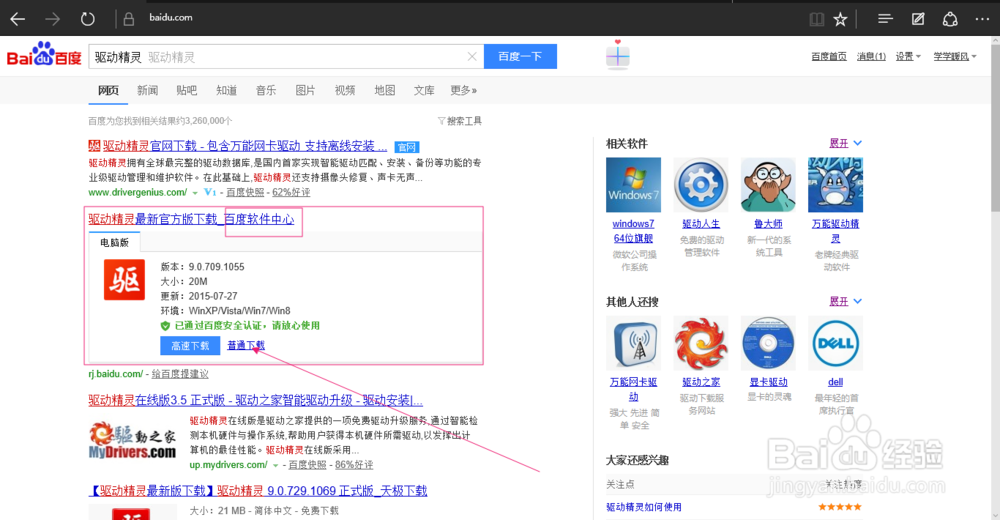The image size is (1000, 520).
Task: Select the 电脑版 tab
Action: click(x=115, y=242)
